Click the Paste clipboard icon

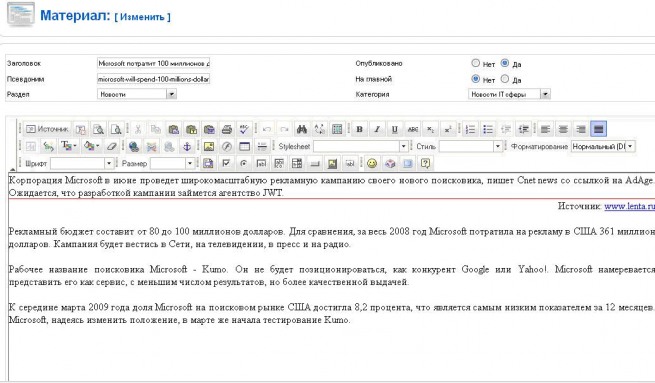(173, 129)
